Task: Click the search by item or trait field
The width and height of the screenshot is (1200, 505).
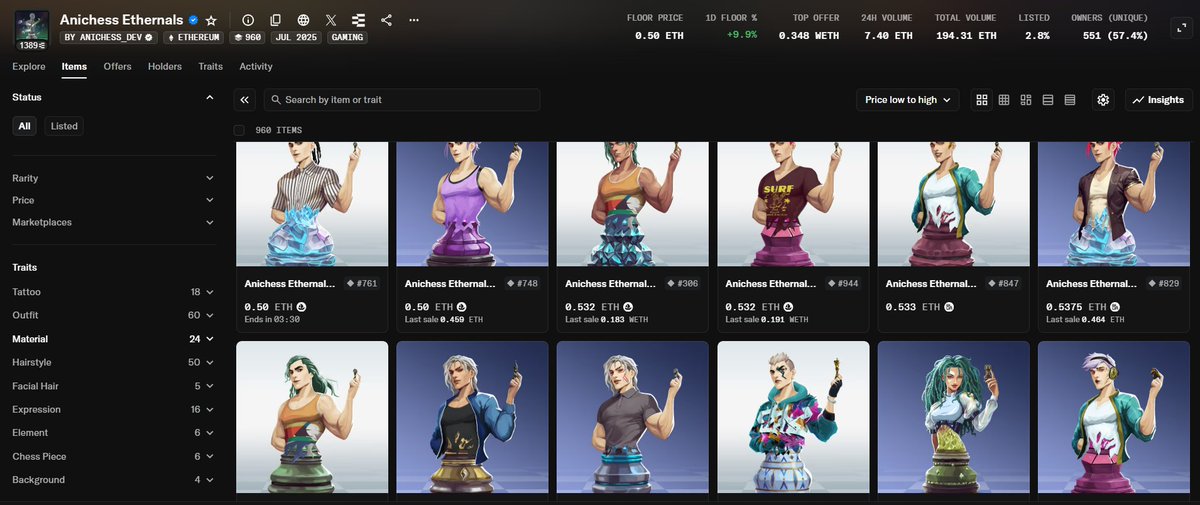Action: point(402,100)
